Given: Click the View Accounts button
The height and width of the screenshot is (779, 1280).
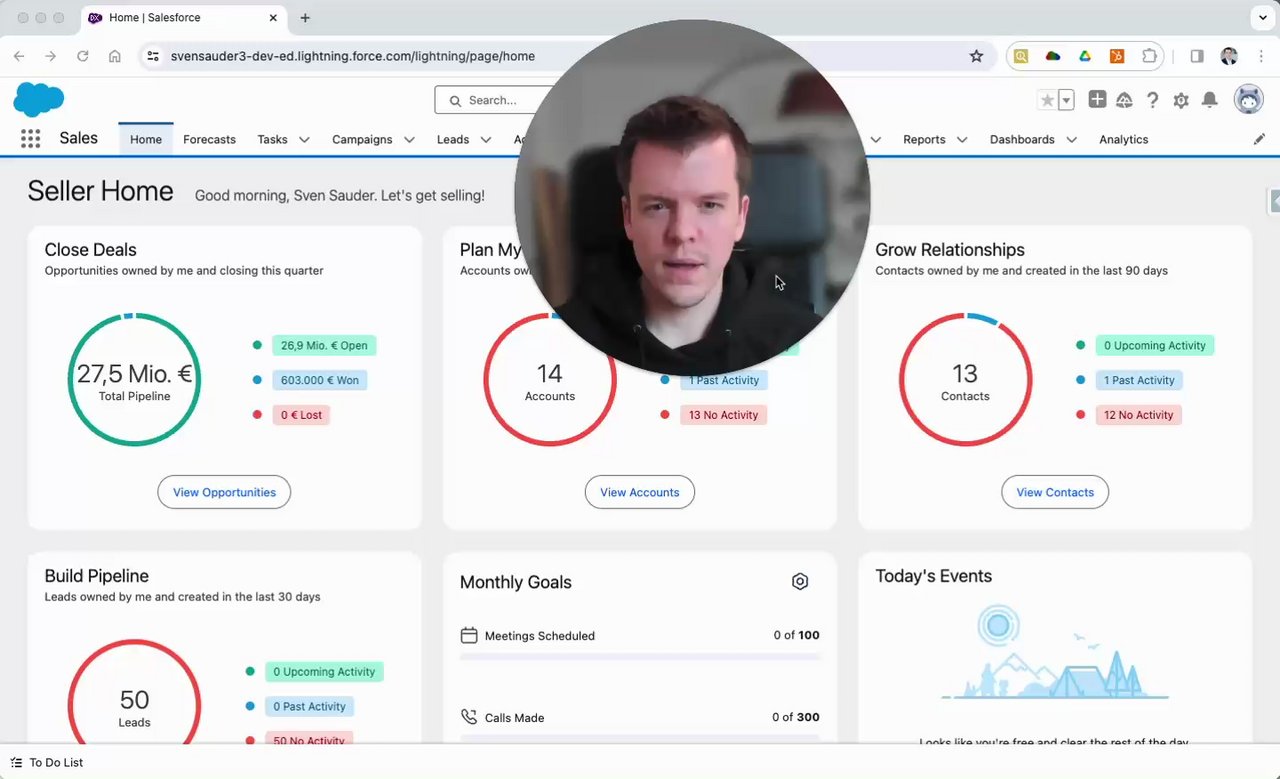Looking at the screenshot, I should click(640, 492).
